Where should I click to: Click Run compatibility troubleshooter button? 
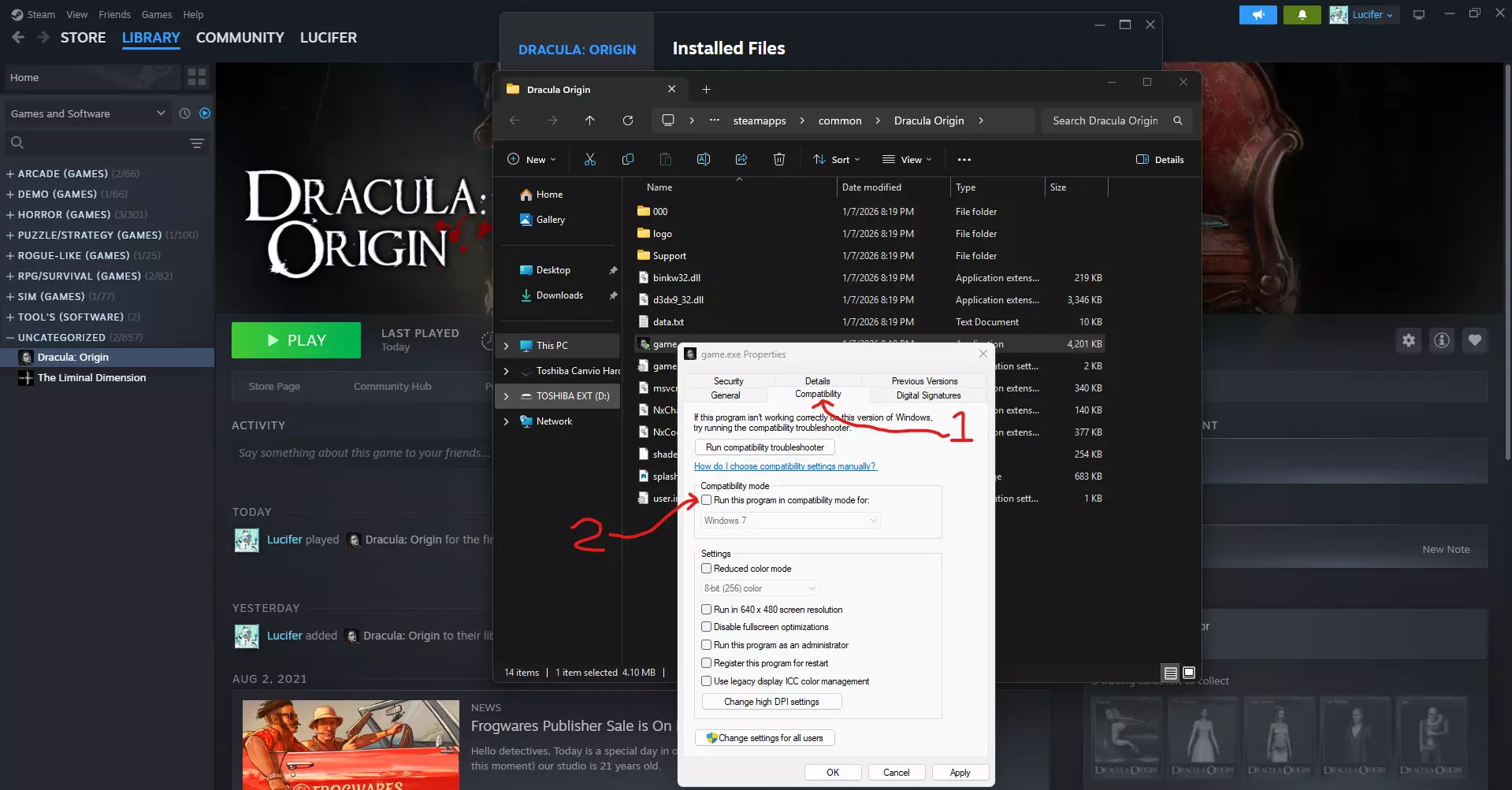pyautogui.click(x=765, y=447)
